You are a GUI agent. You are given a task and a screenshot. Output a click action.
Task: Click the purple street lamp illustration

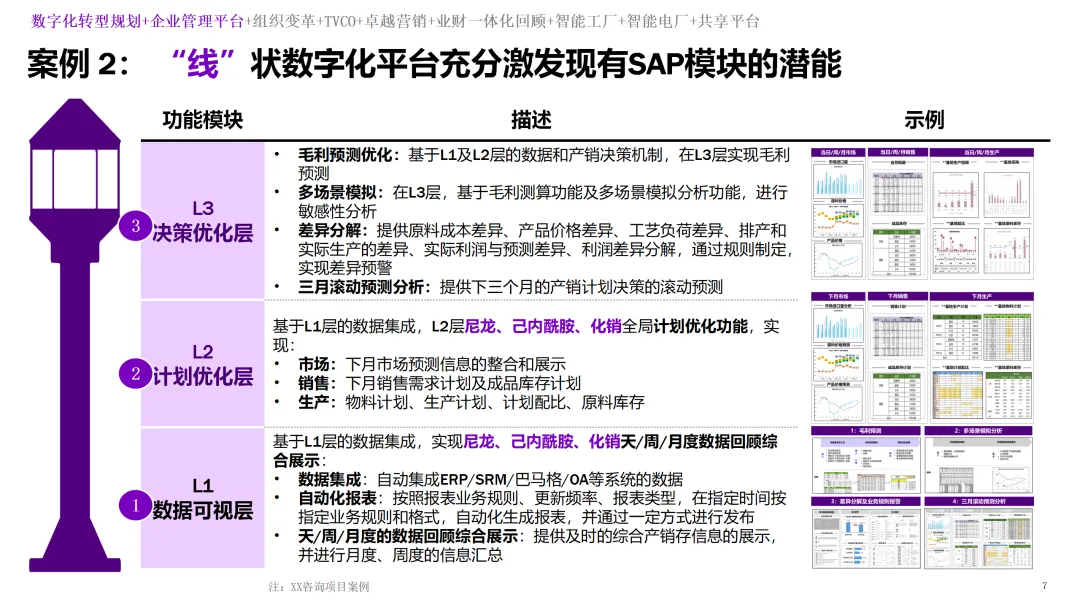coord(74,335)
